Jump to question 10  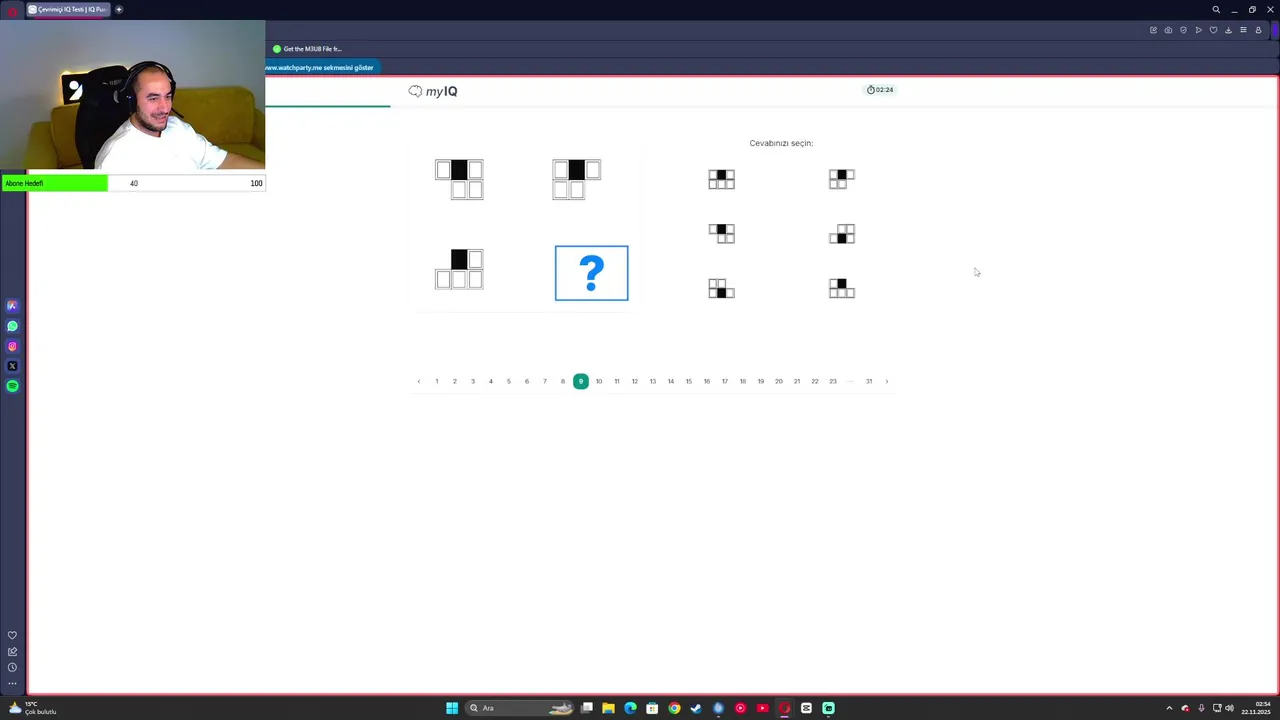point(599,381)
